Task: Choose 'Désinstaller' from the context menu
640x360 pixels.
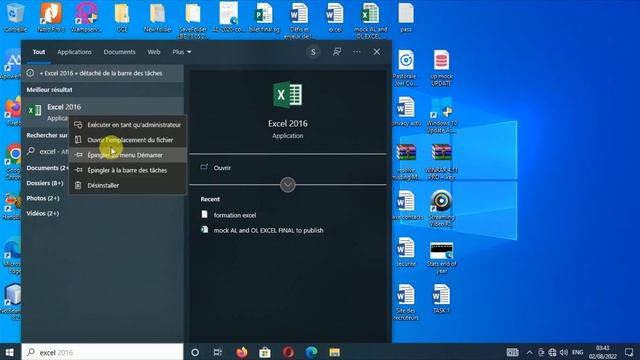Action: (128, 185)
